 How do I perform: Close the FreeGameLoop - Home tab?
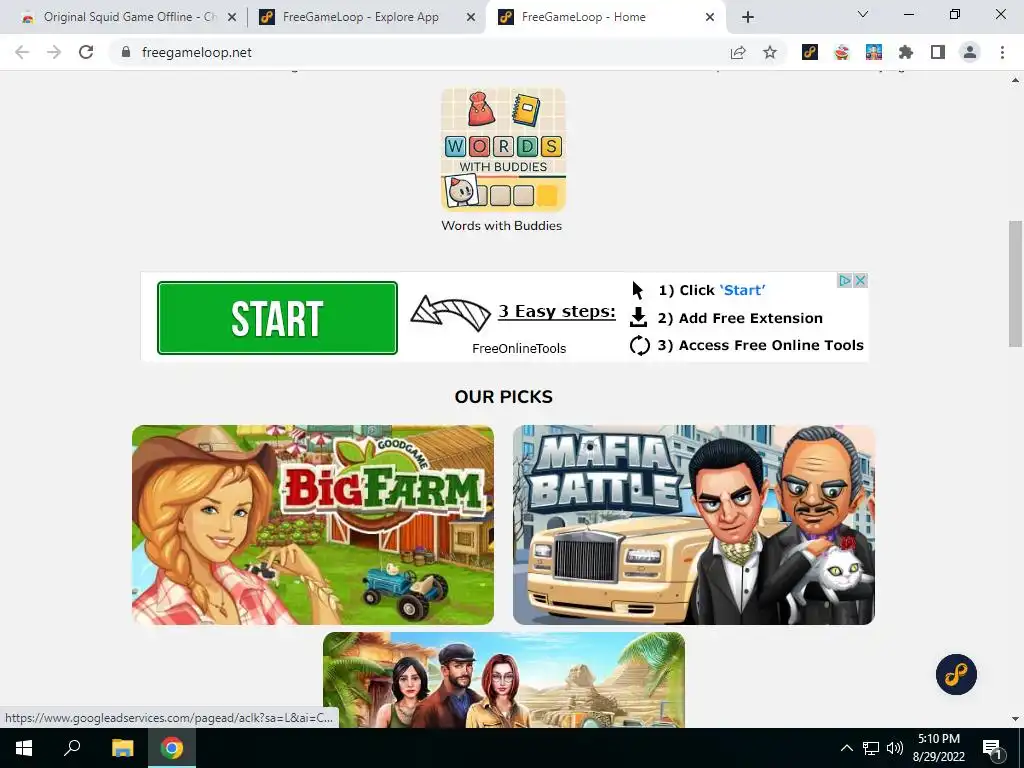tap(710, 18)
